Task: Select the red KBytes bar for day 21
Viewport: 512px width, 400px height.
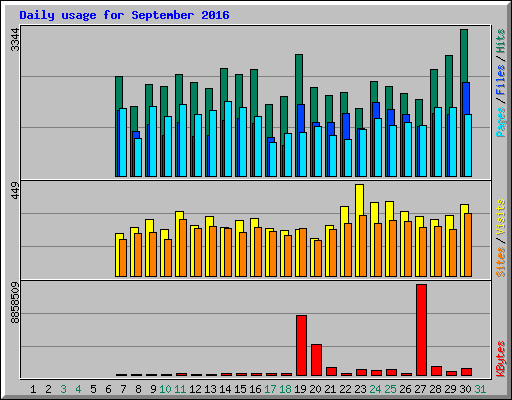Action: (331, 372)
